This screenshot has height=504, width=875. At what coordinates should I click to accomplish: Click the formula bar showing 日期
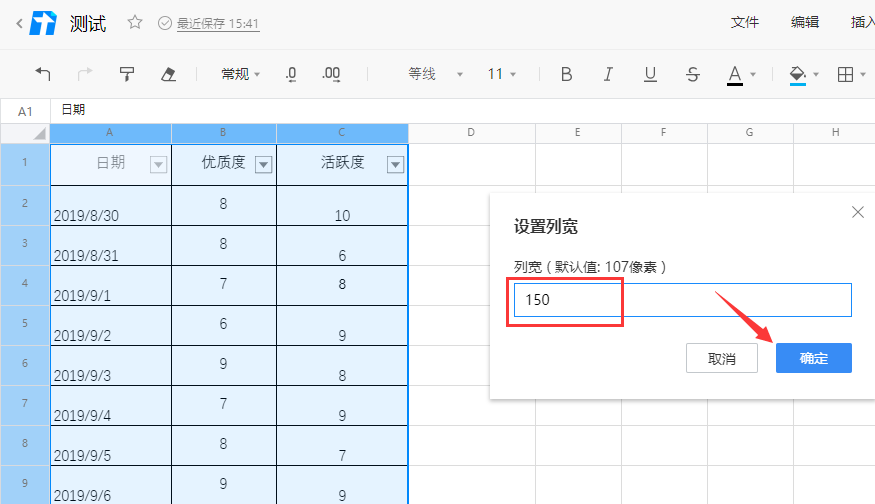pyautogui.click(x=463, y=111)
